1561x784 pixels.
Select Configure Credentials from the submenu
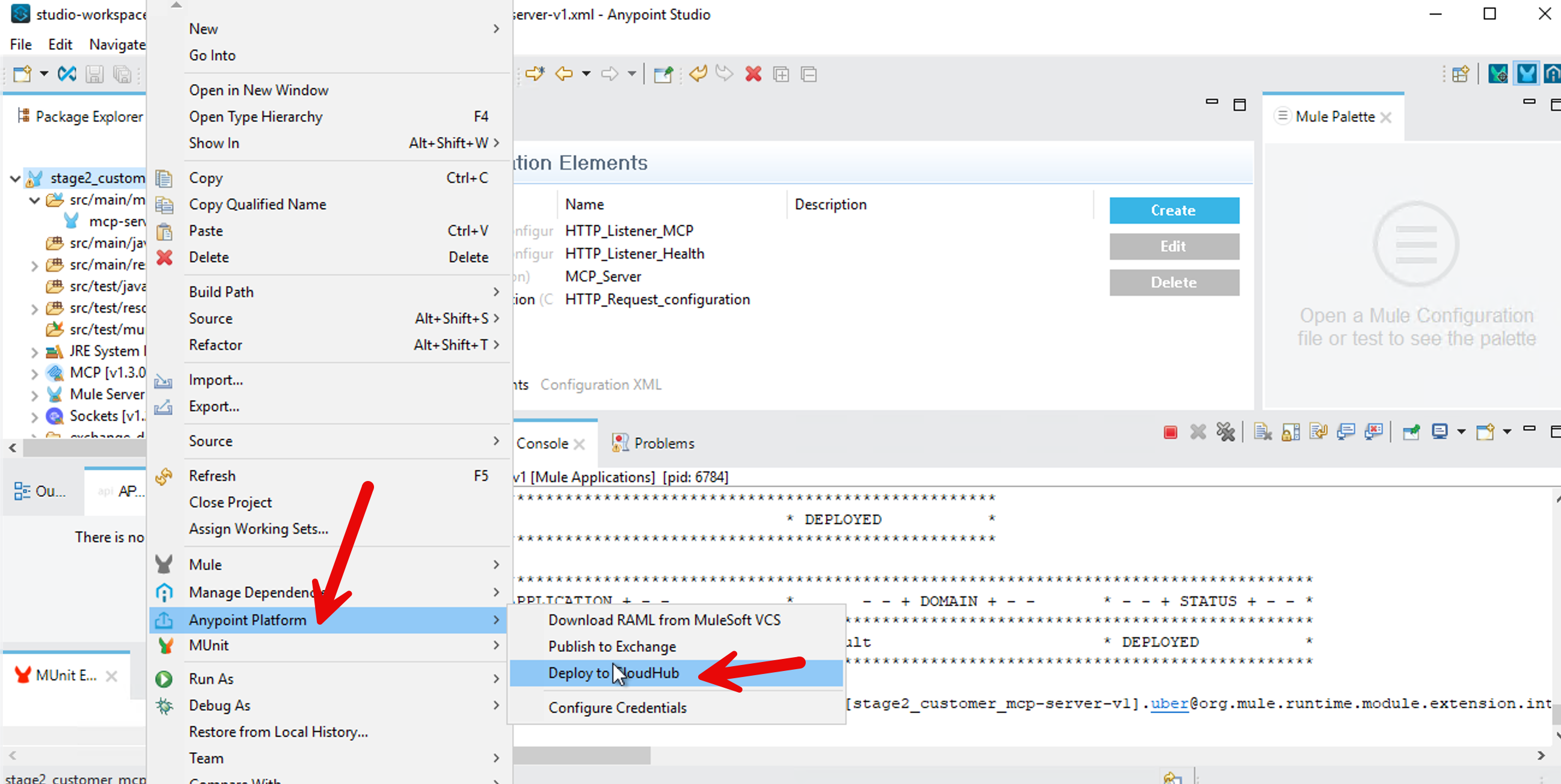click(x=618, y=708)
